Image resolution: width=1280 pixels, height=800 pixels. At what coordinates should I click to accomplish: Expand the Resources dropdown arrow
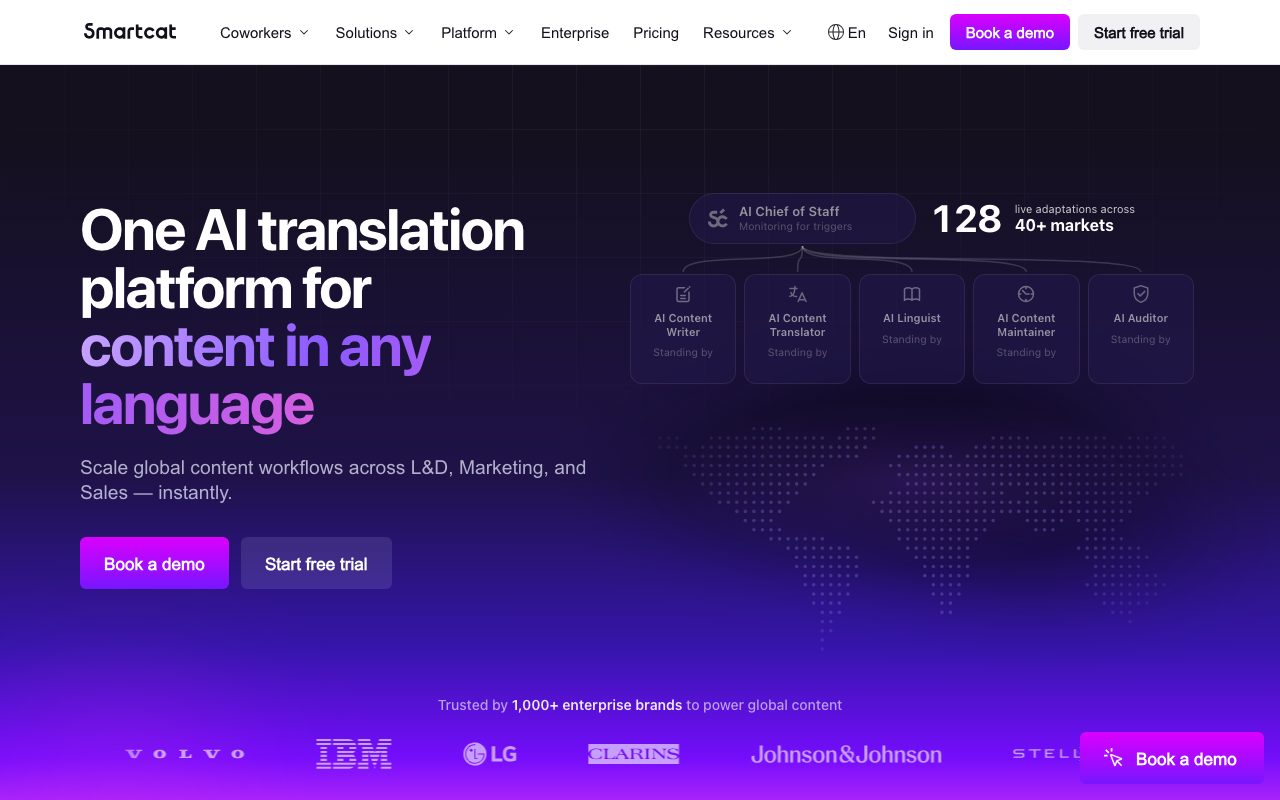[x=787, y=33]
